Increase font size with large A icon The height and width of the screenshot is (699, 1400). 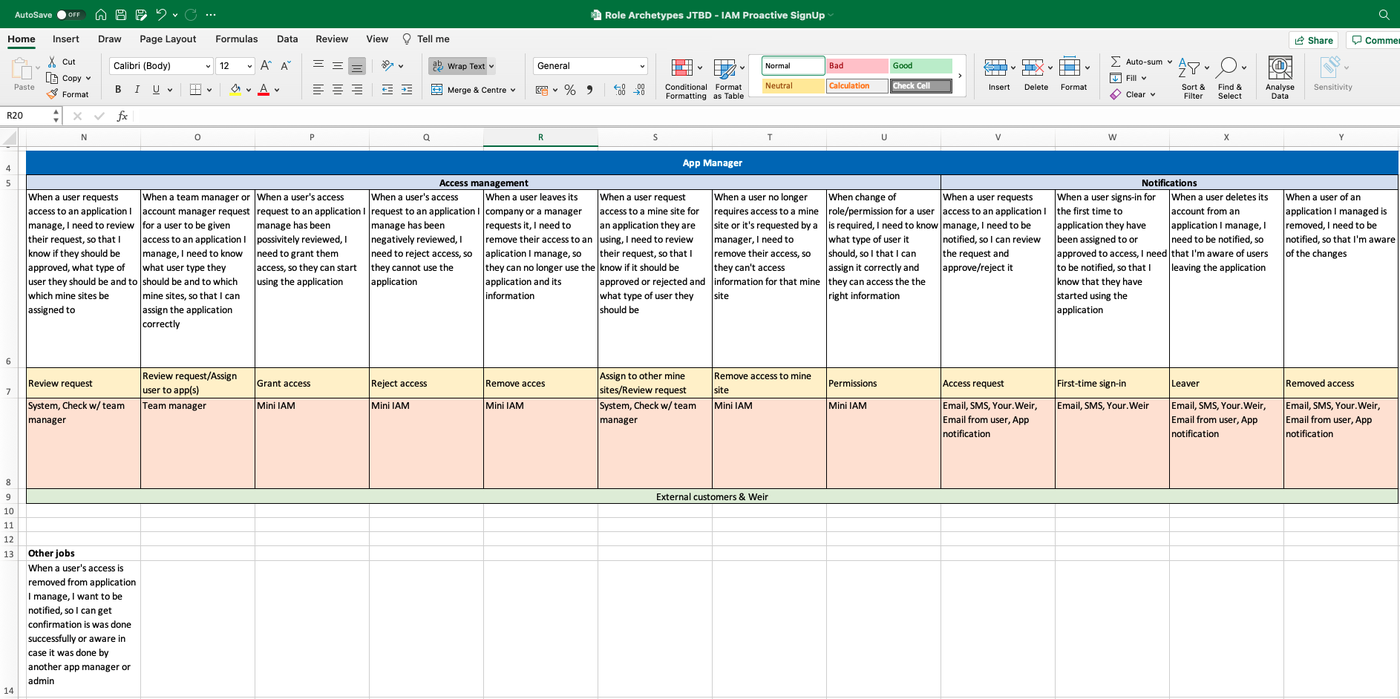tap(266, 65)
